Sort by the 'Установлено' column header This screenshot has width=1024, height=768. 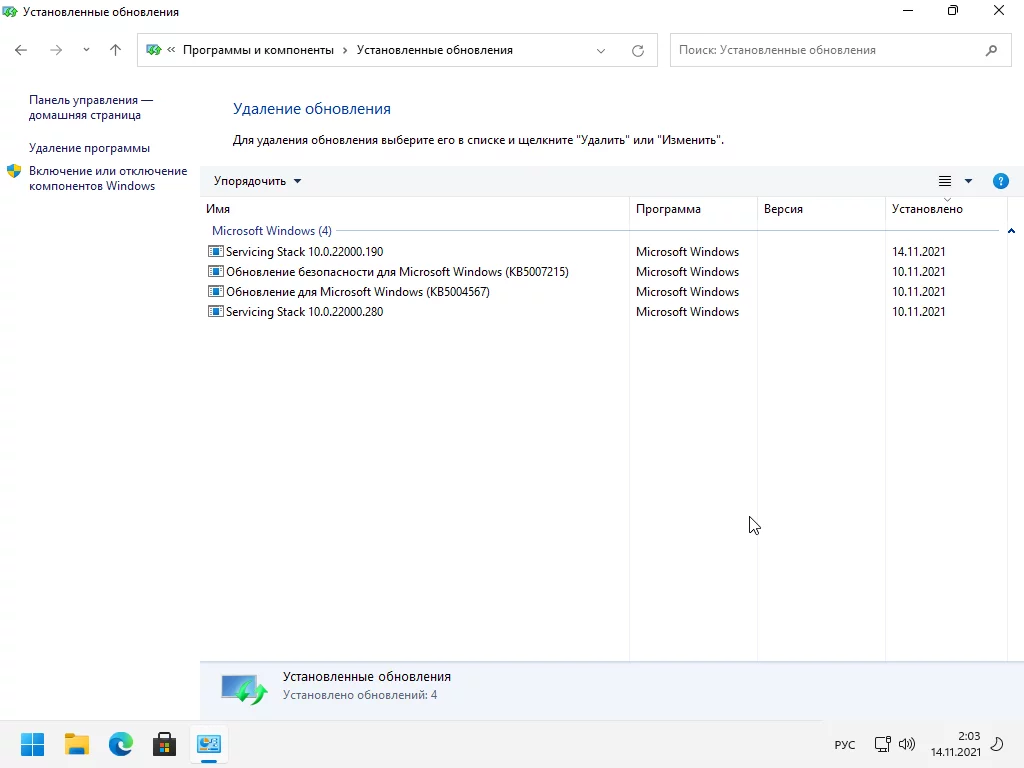point(946,209)
